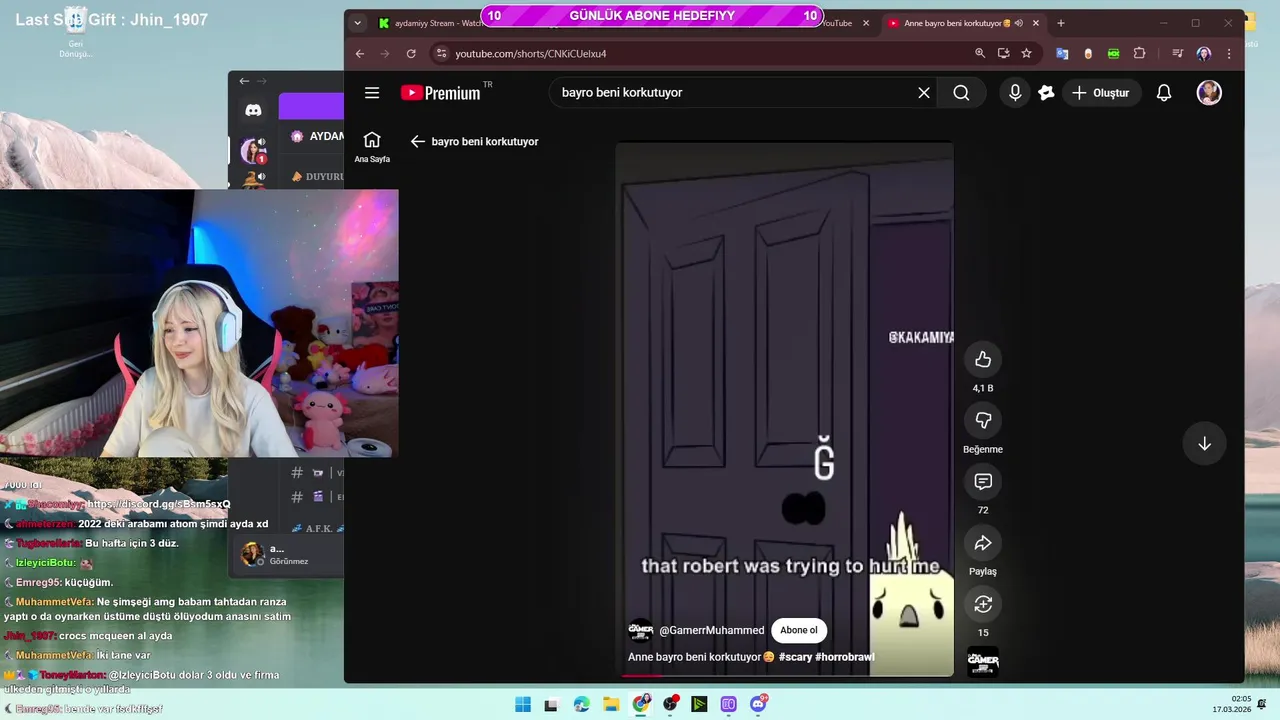
Task: Dislike the short via Beğenme button
Action: 983,421
